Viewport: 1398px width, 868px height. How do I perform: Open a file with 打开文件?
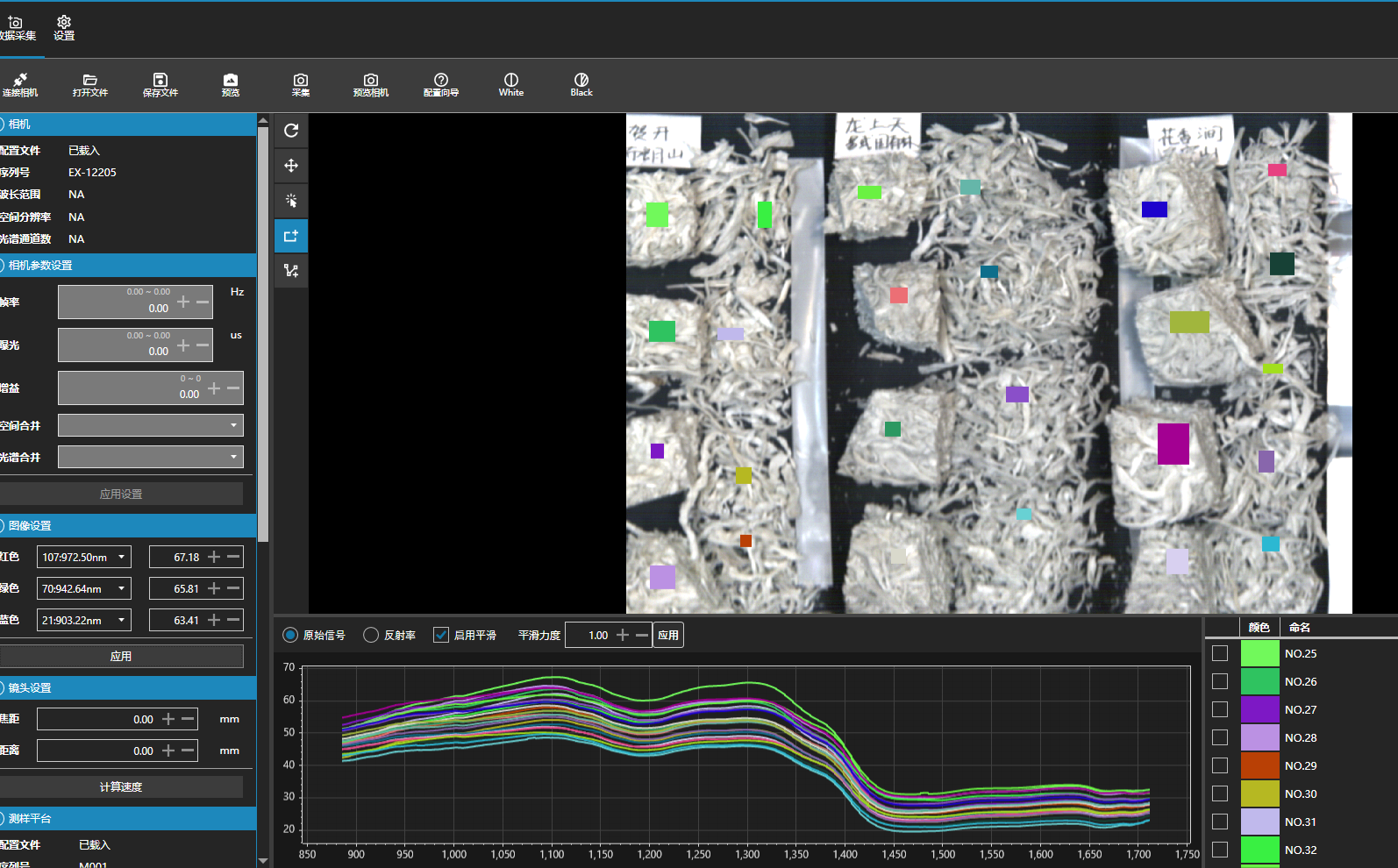click(x=89, y=84)
